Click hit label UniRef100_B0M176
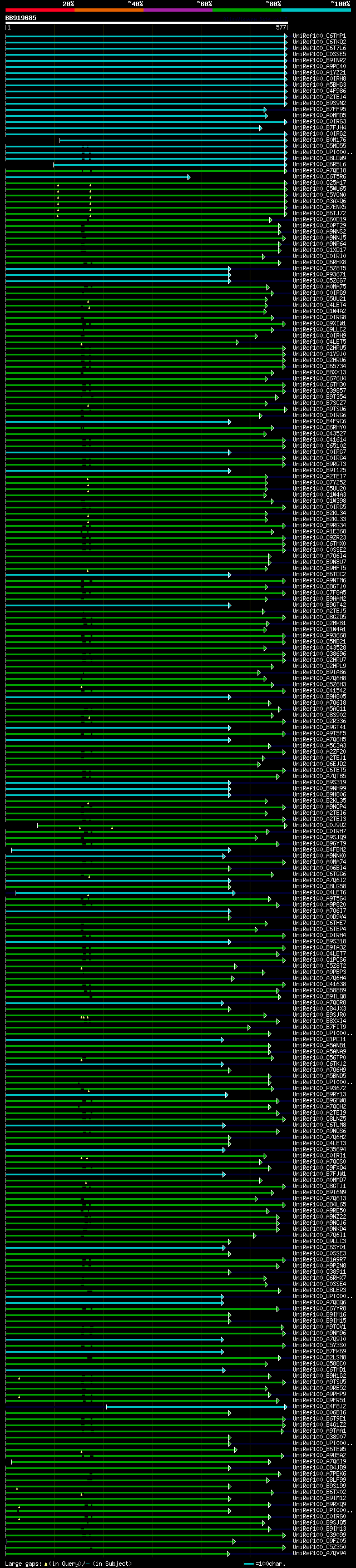 [319, 140]
